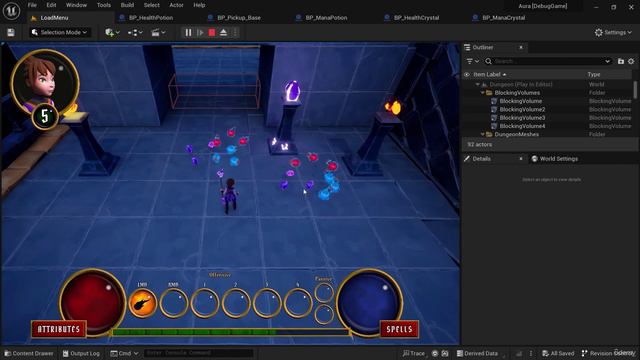This screenshot has height=360, width=640.
Task: Switch to the BP_Pickup_Base tab
Action: click(239, 18)
